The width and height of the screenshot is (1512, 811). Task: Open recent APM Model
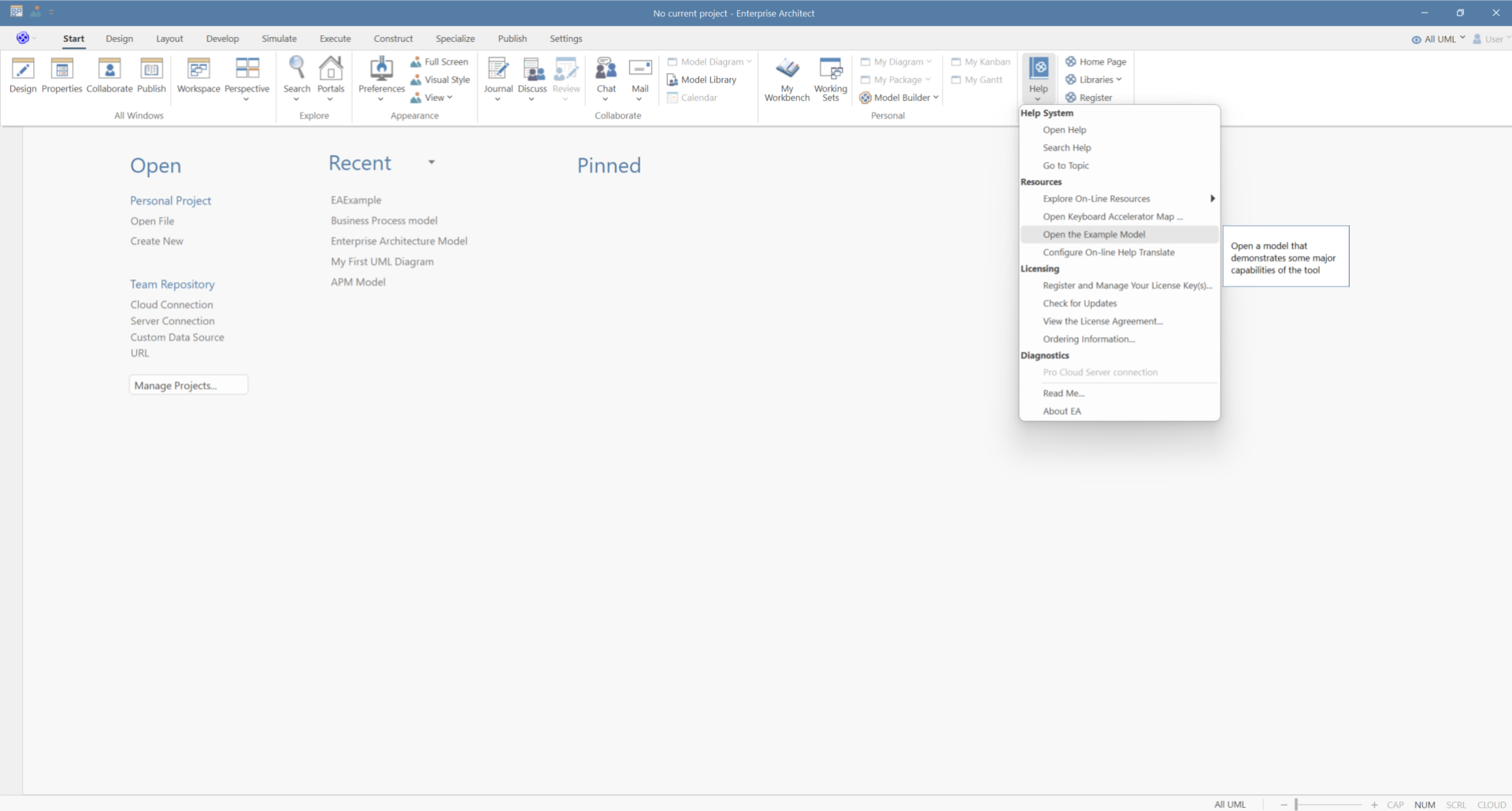pos(358,282)
